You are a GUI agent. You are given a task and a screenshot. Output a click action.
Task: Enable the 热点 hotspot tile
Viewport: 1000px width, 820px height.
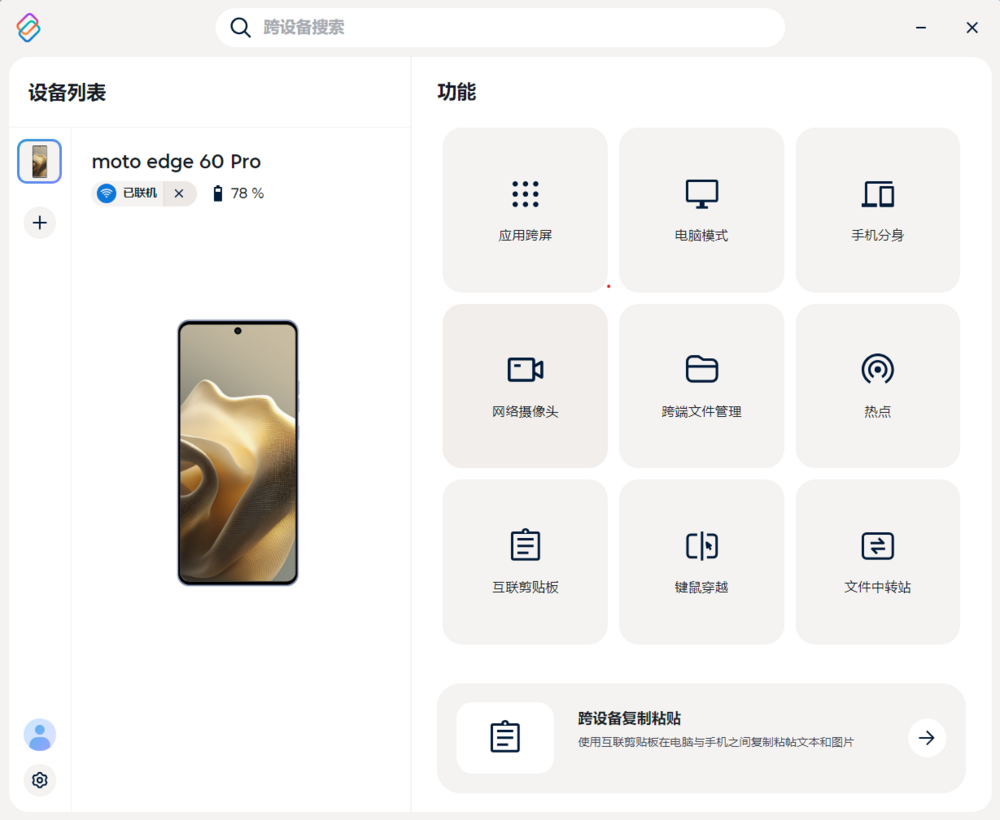pyautogui.click(x=878, y=386)
